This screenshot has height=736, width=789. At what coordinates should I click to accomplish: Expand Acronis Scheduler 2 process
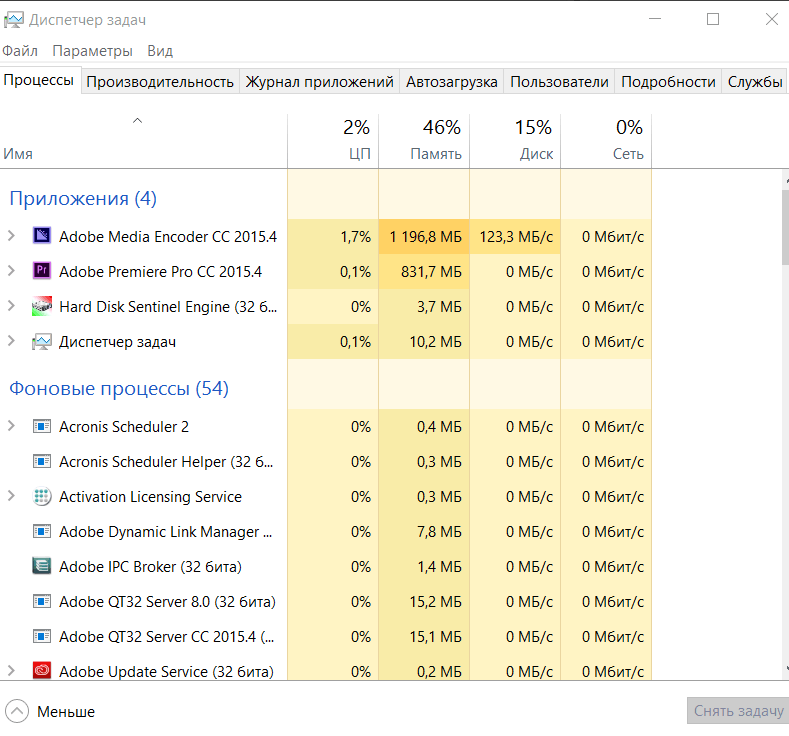tap(11, 426)
